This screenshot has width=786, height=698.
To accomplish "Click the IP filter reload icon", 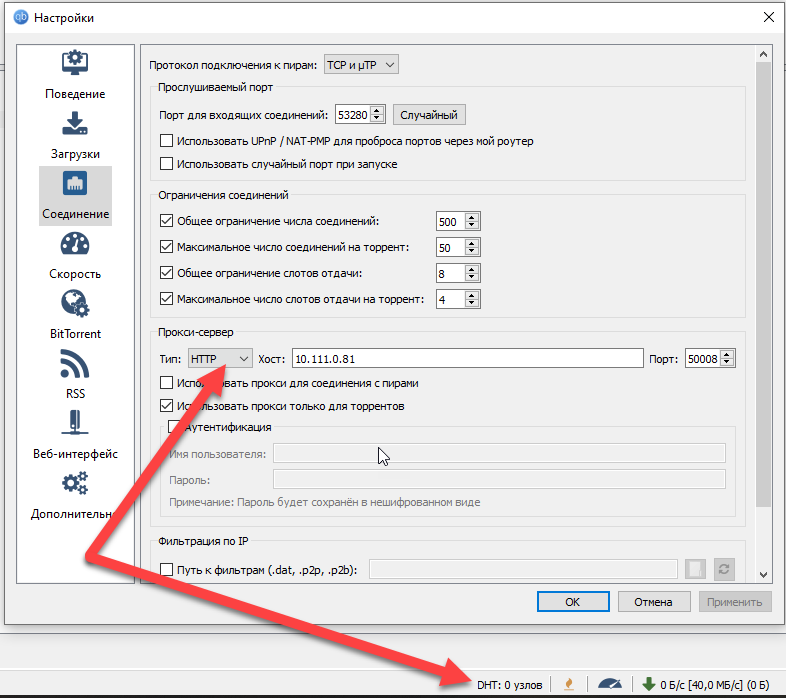I will tap(724, 569).
